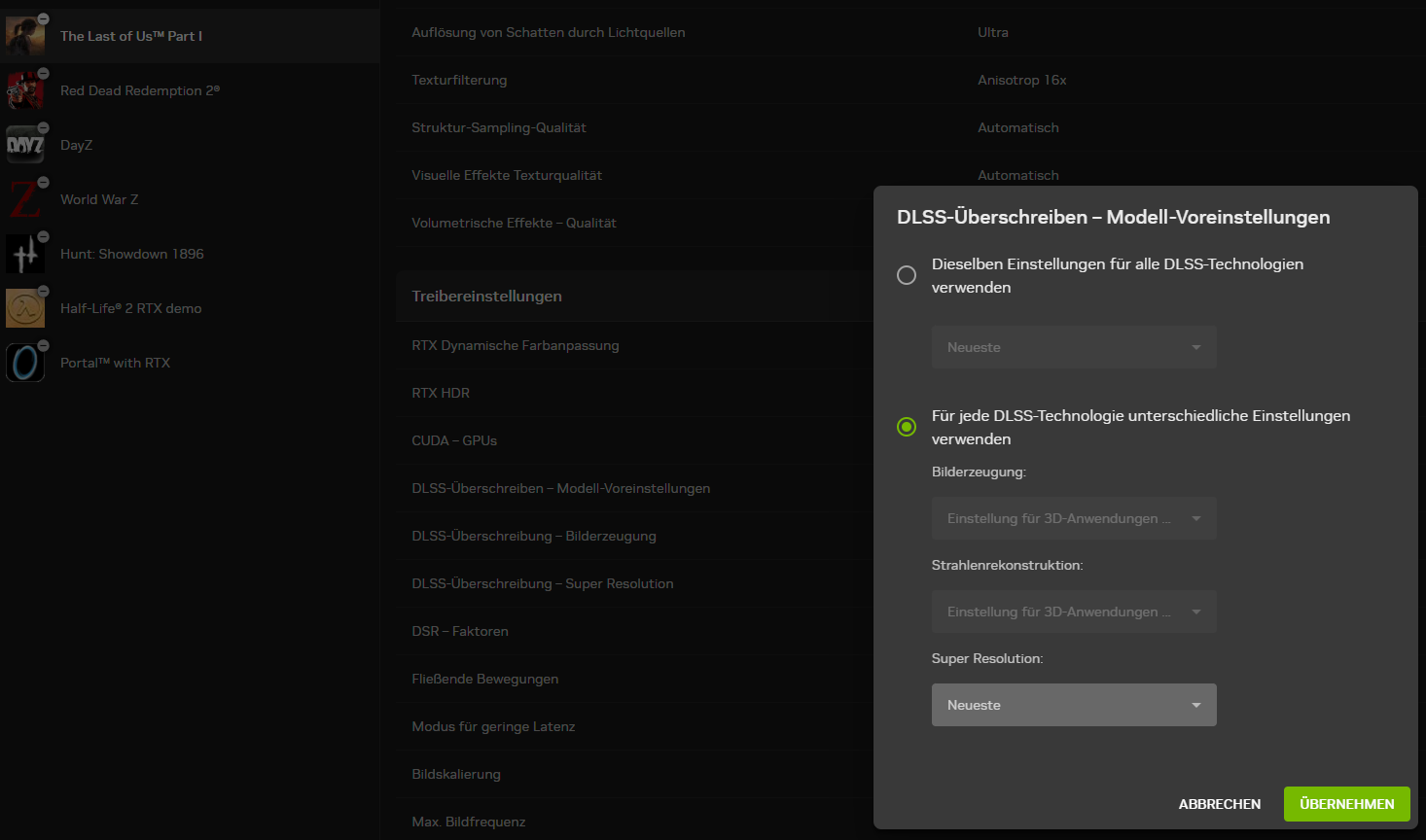1426x840 pixels.
Task: Open the Super Resolution 'Neueste' dropdown
Action: [1074, 705]
